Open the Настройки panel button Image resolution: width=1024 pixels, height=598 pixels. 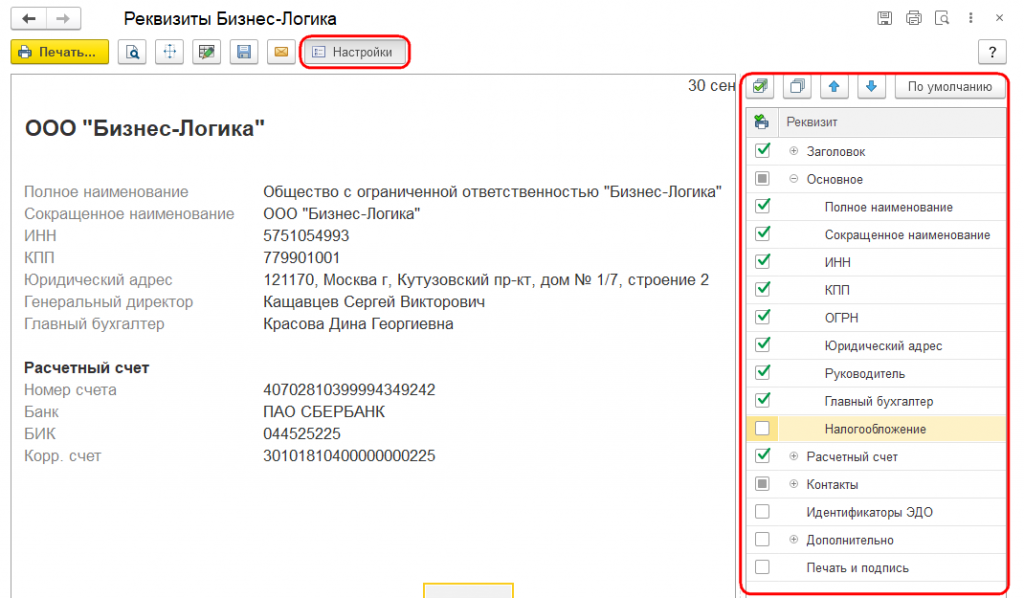pyautogui.click(x=353, y=52)
